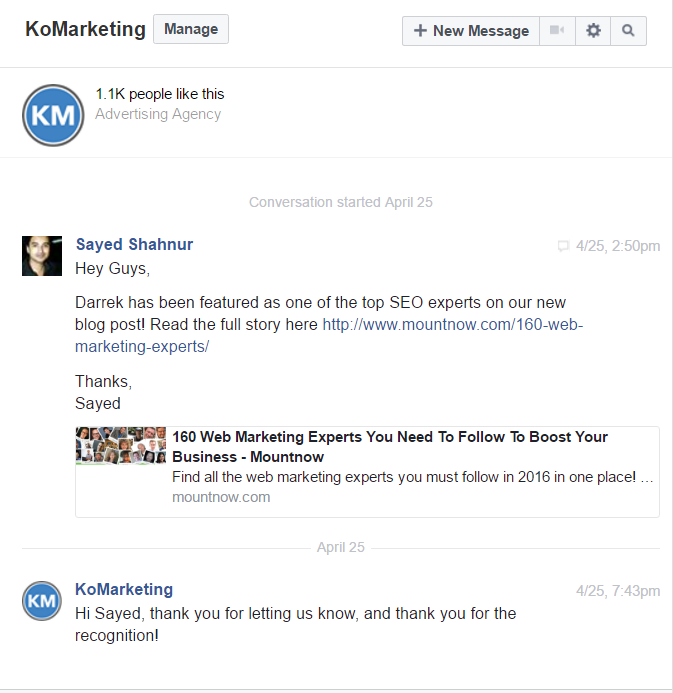Click the KoMarketing header title
This screenshot has width=673, height=693.
85,29
